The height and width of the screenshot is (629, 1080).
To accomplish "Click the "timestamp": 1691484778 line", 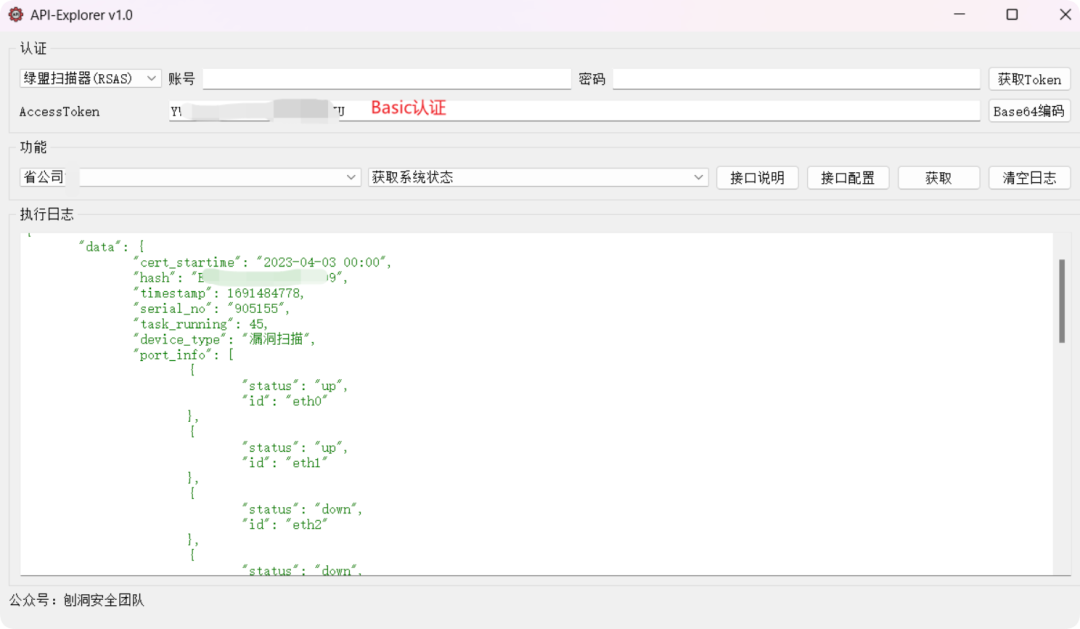I will 219,293.
